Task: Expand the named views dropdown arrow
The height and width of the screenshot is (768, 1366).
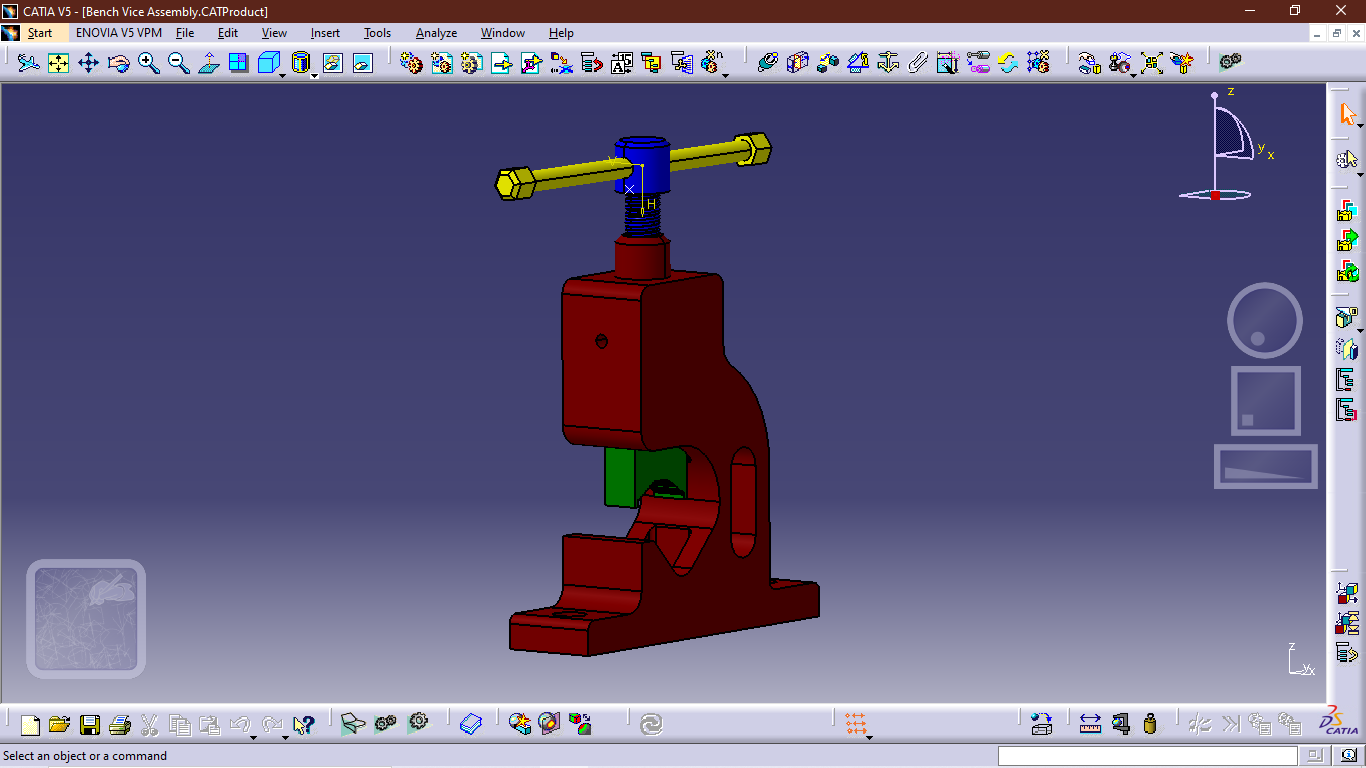Action: (x=282, y=75)
